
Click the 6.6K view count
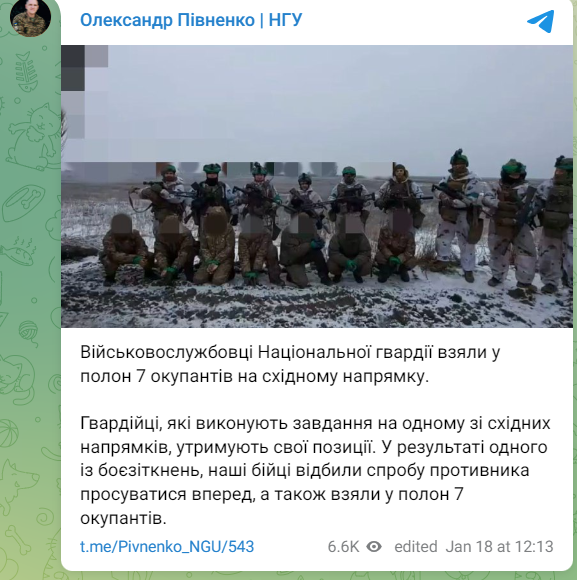[343, 546]
